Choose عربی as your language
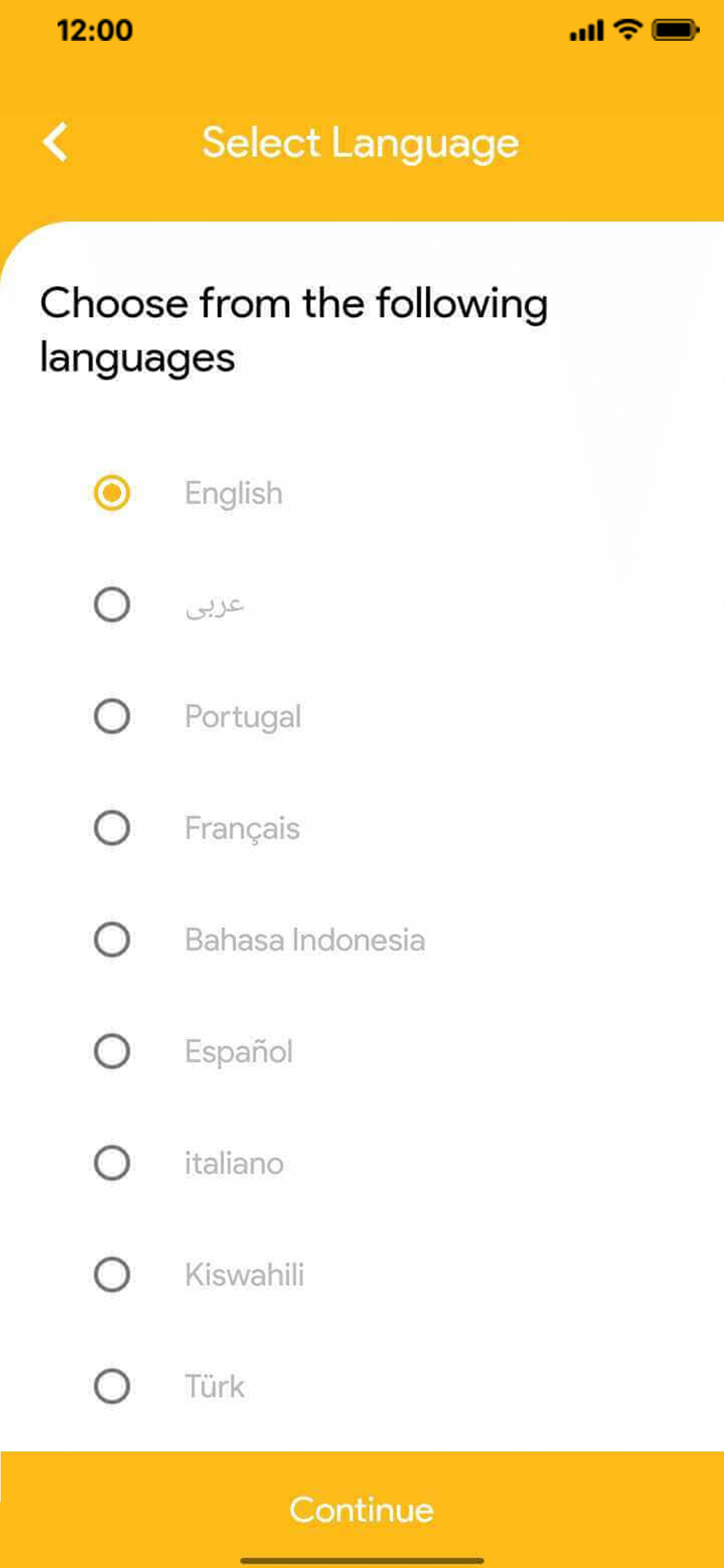Screen dimensions: 724x1568 pos(112,605)
